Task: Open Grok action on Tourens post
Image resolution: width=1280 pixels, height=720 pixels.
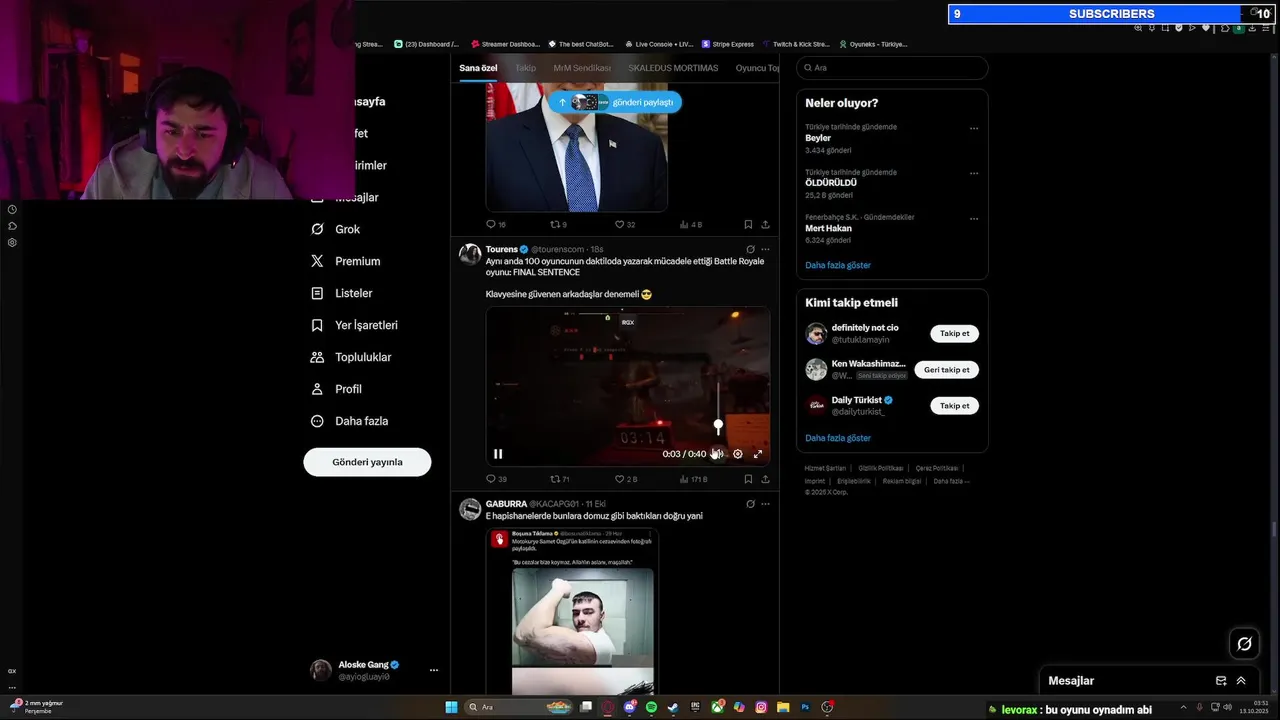Action: pos(750,249)
